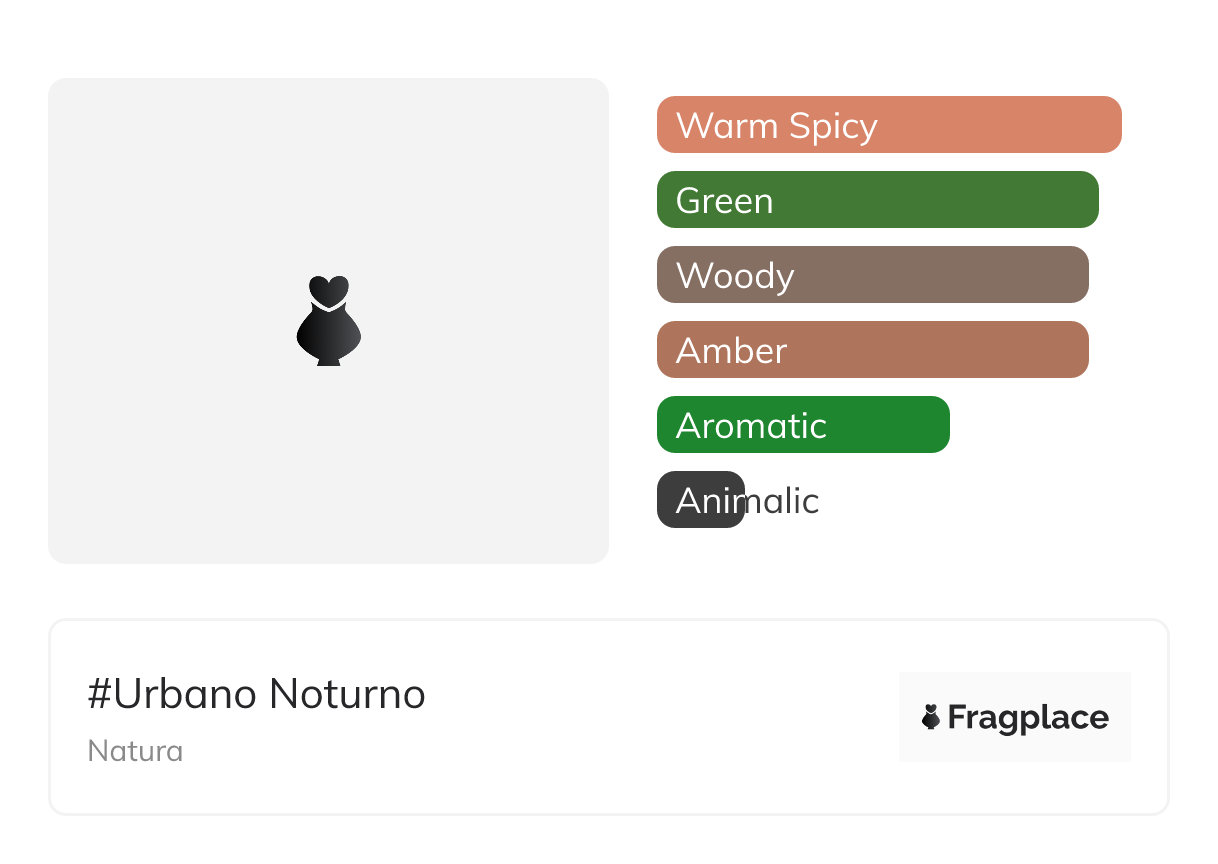1218x864 pixels.
Task: Click the perfume bottle placeholder icon
Action: (328, 320)
